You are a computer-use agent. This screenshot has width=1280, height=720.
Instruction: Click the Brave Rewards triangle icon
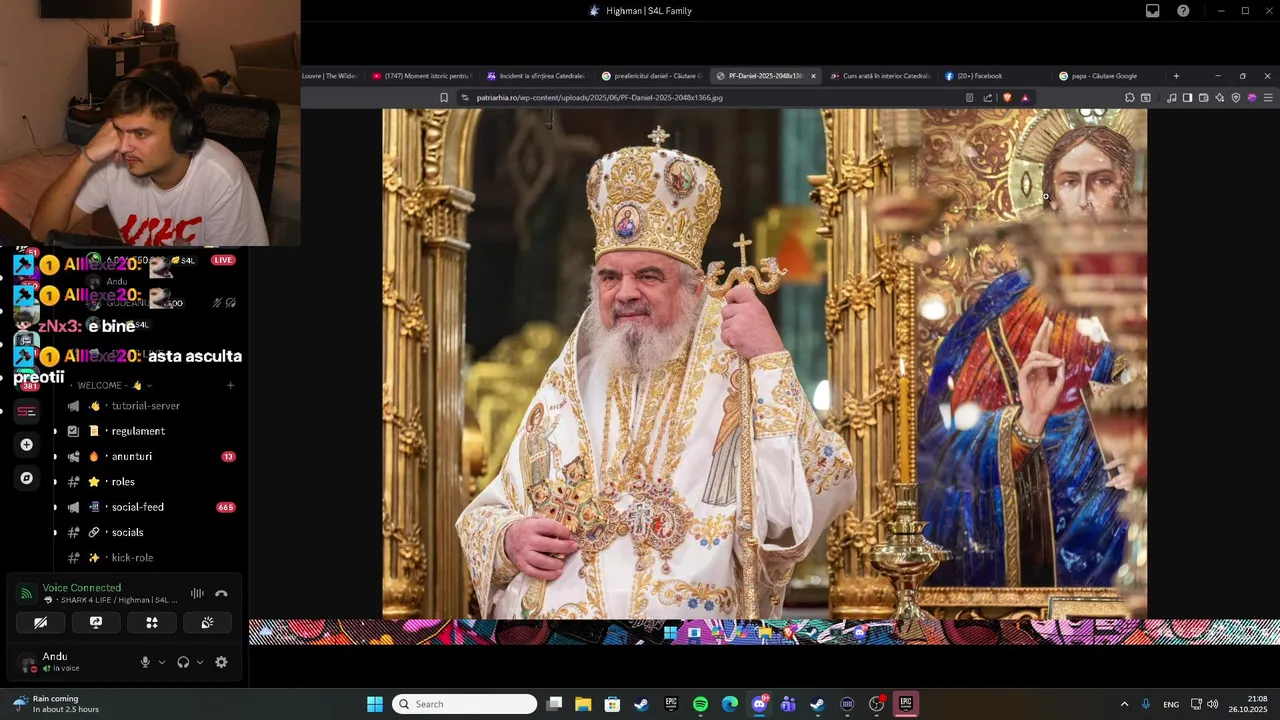point(1025,98)
